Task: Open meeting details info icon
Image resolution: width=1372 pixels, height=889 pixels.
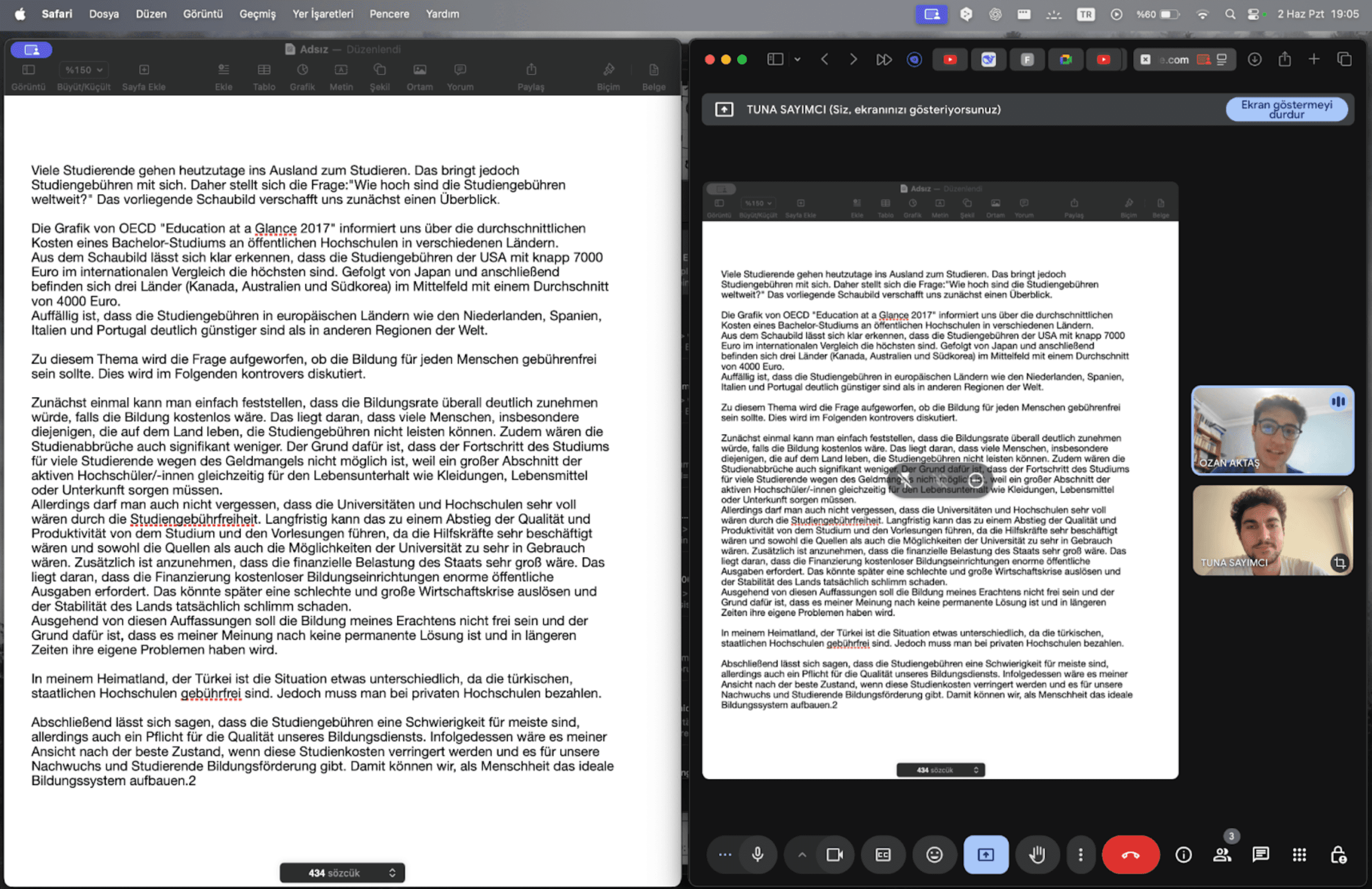Action: 1183,854
